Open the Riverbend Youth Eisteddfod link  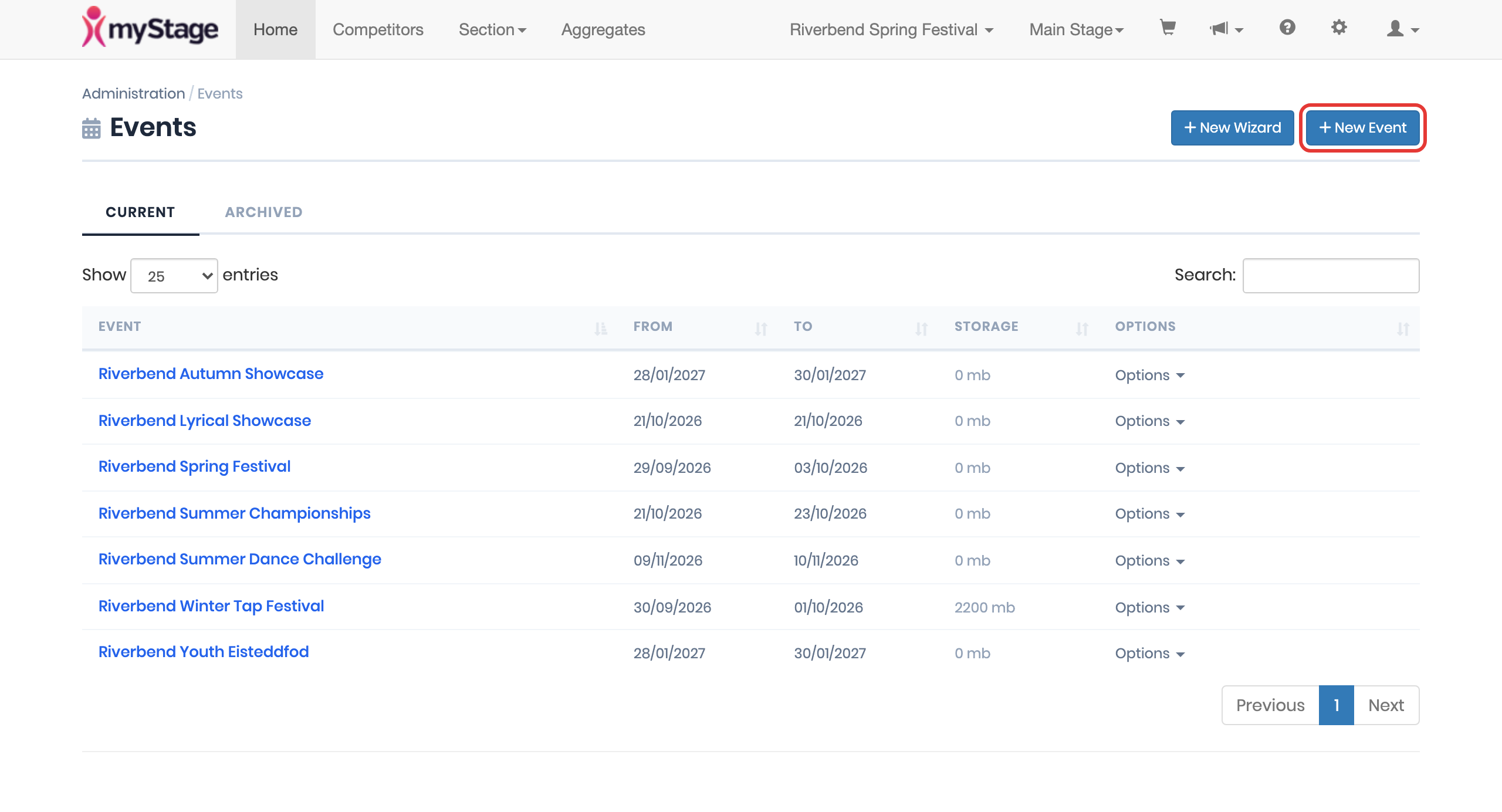click(x=204, y=652)
